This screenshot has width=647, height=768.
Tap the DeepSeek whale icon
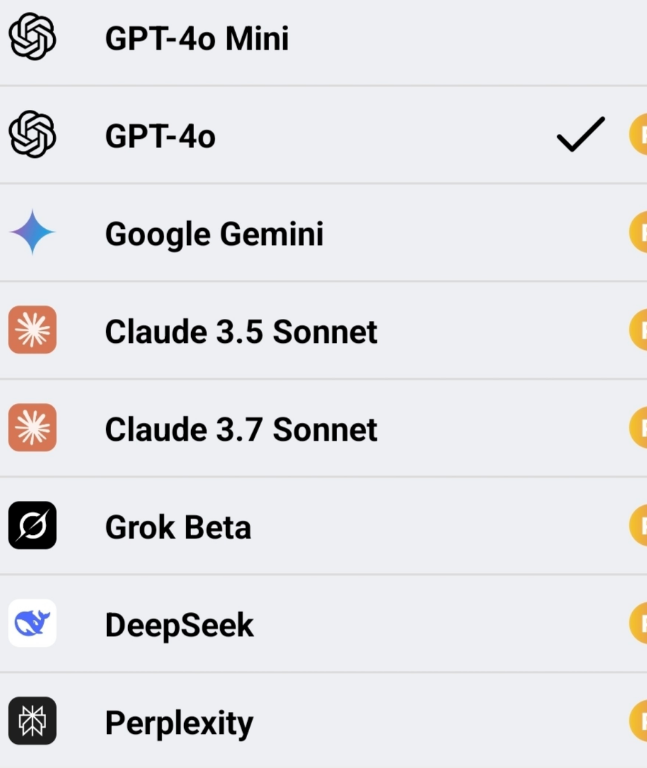click(x=32, y=624)
